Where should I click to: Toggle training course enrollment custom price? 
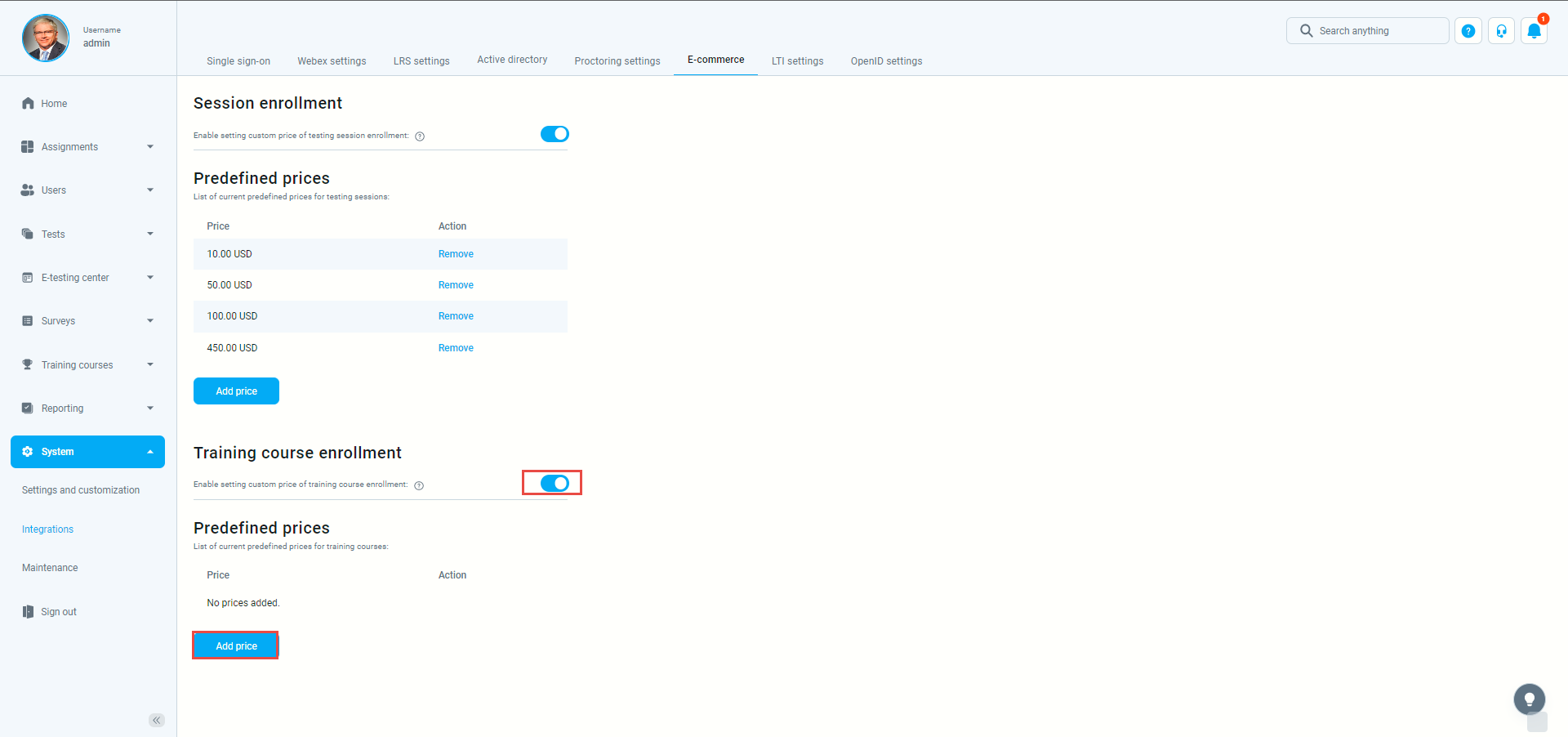click(x=555, y=483)
